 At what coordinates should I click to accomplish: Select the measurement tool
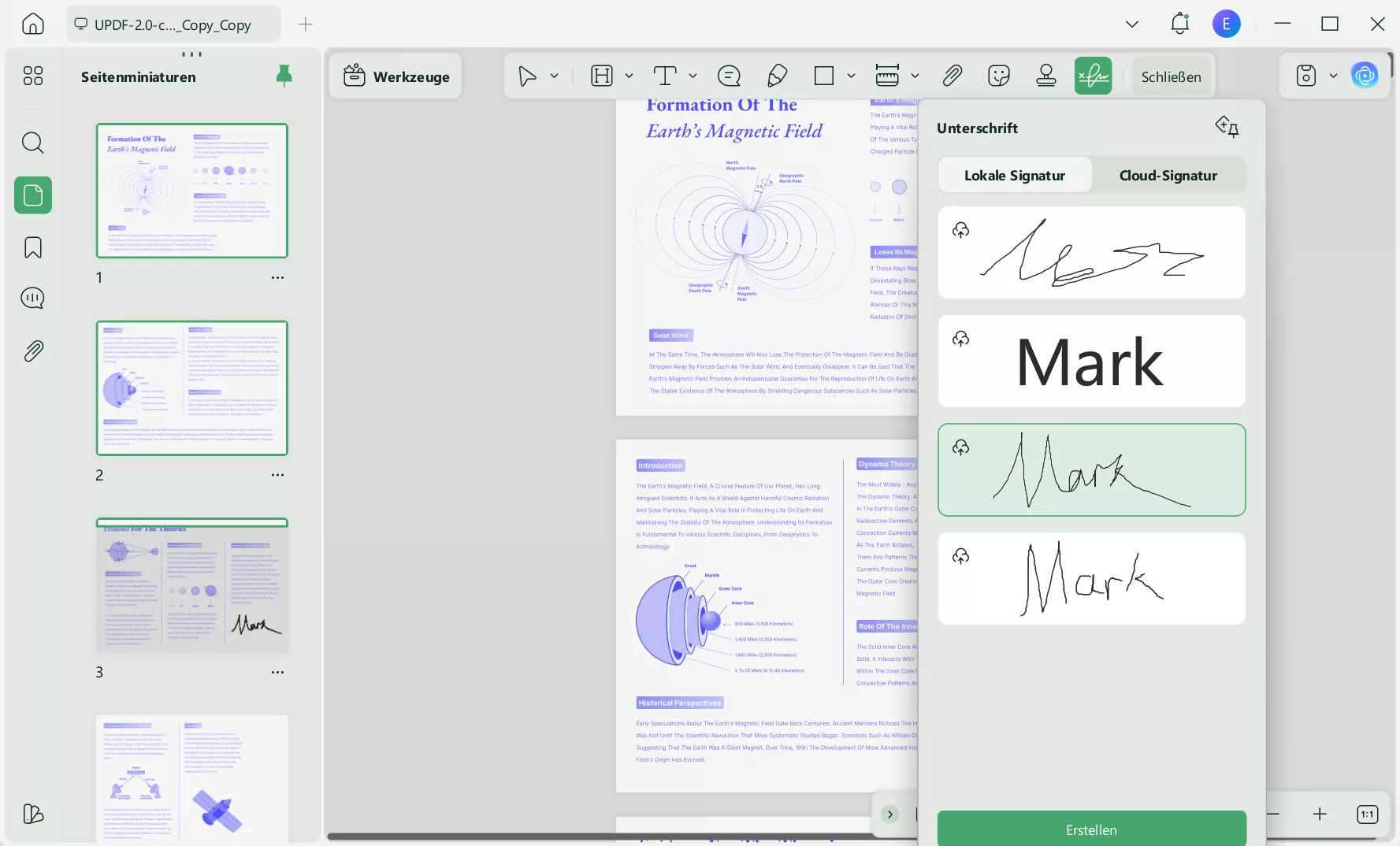887,76
